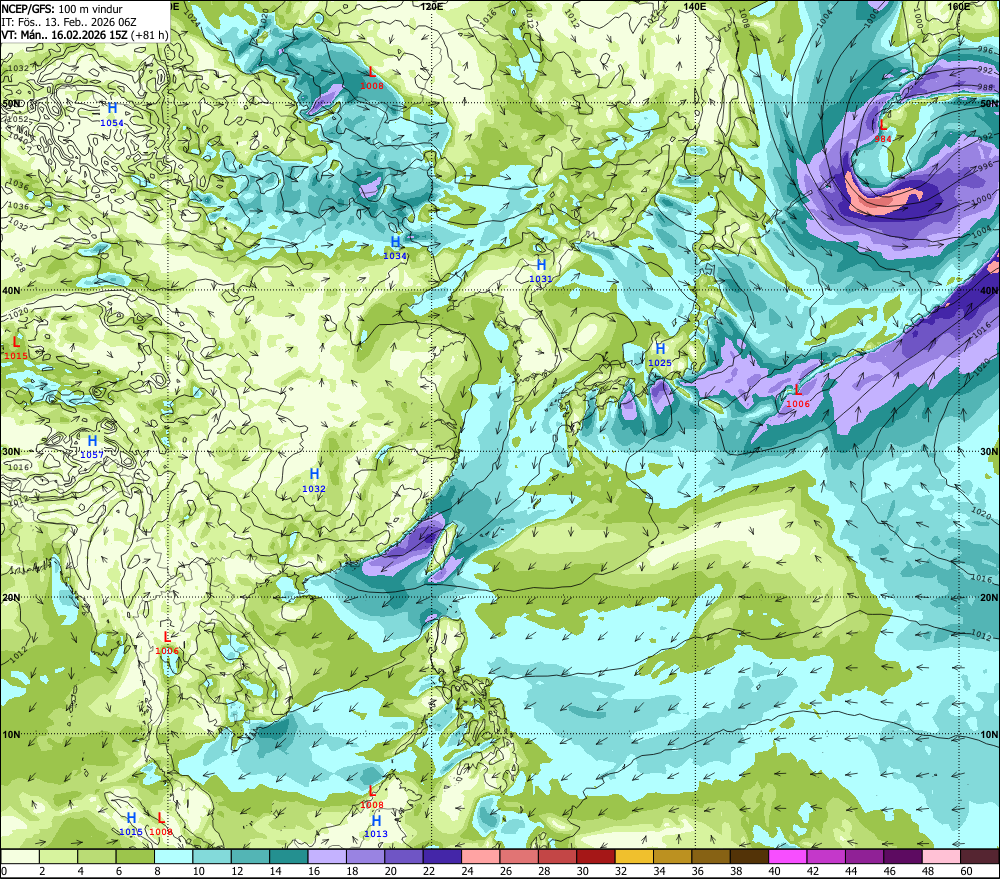Click the legend scale value 46
This screenshot has width=1000, height=879.
coord(889,871)
